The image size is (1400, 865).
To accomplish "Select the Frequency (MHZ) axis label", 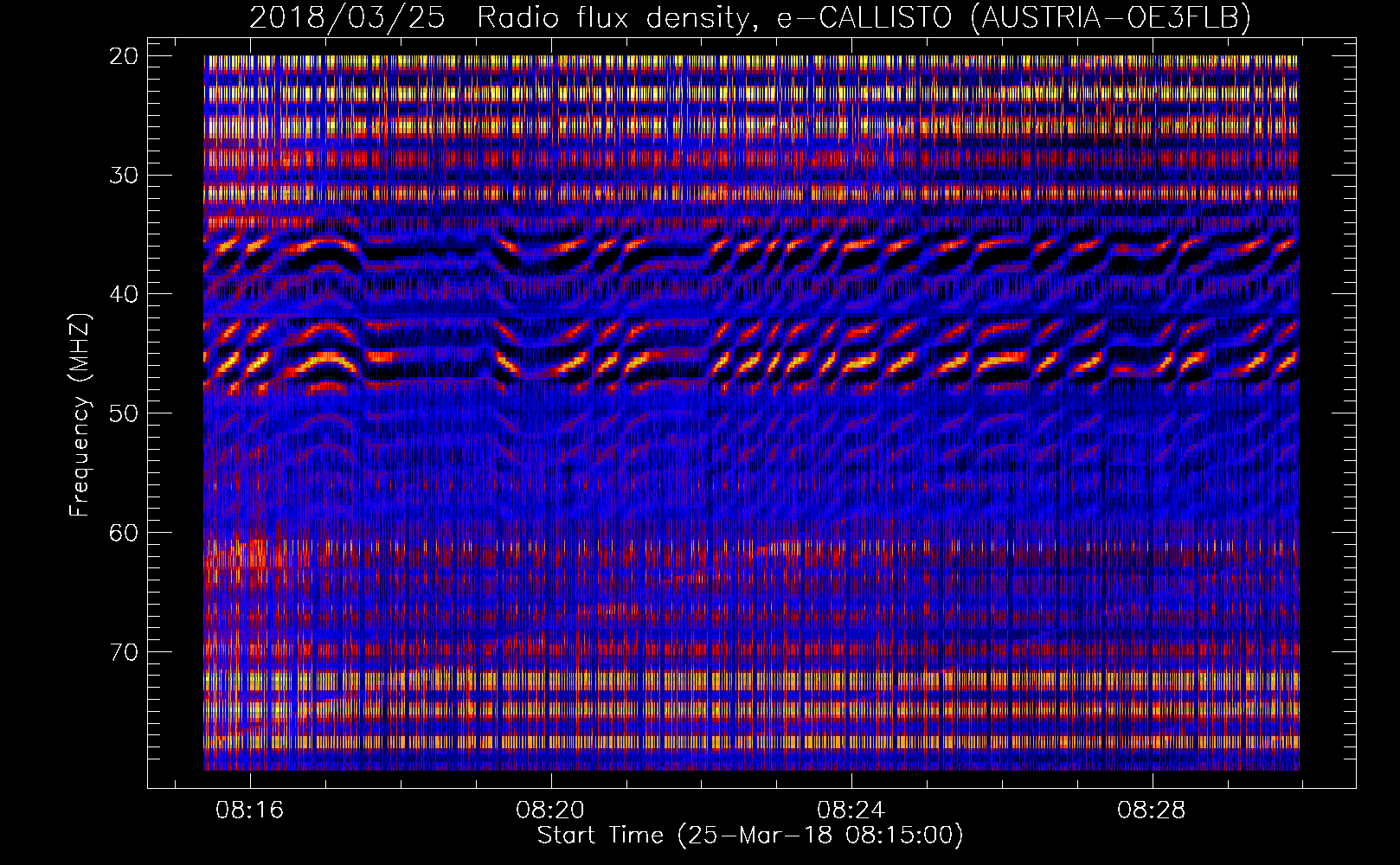I will pyautogui.click(x=80, y=414).
